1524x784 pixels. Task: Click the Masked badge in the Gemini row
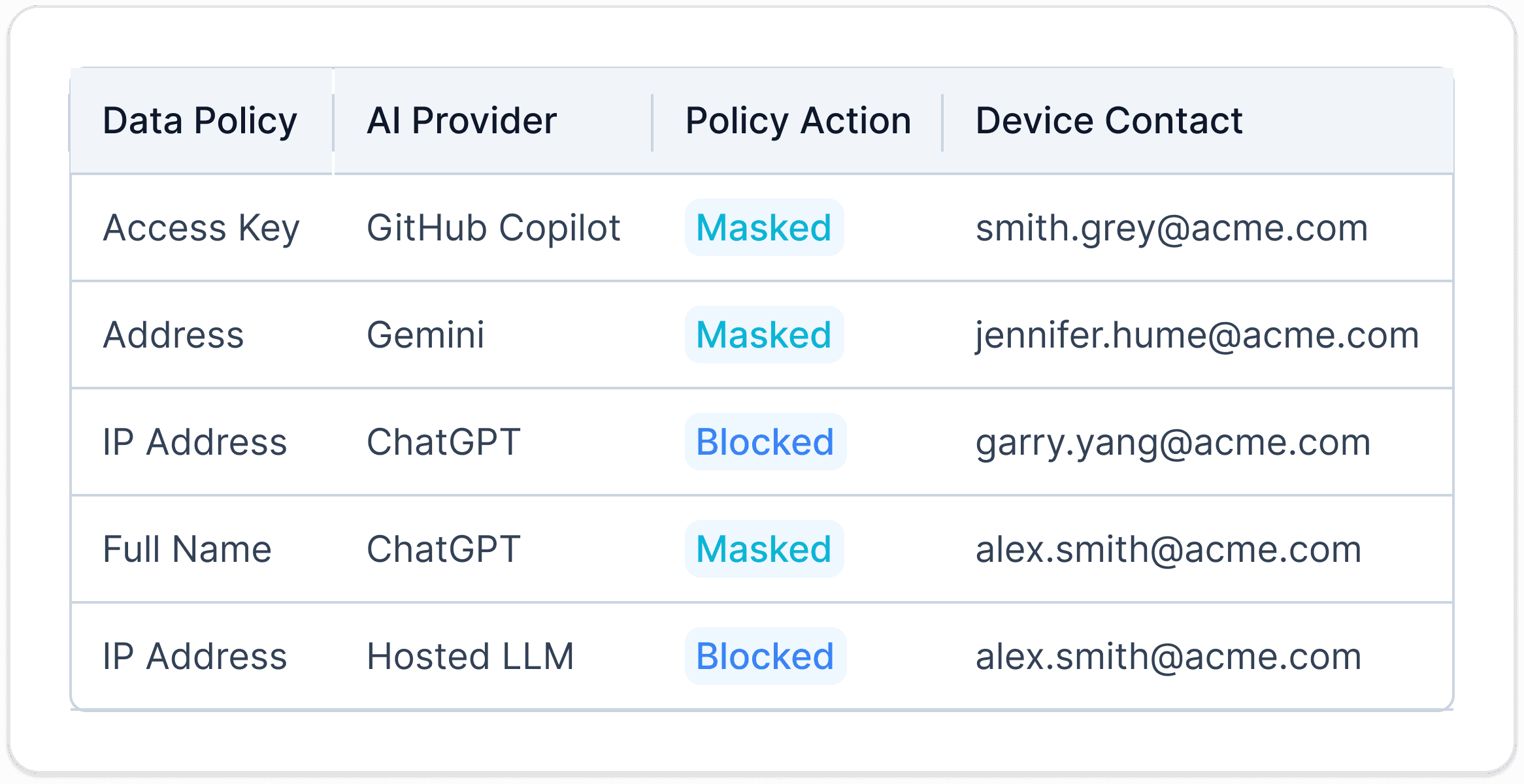(764, 335)
